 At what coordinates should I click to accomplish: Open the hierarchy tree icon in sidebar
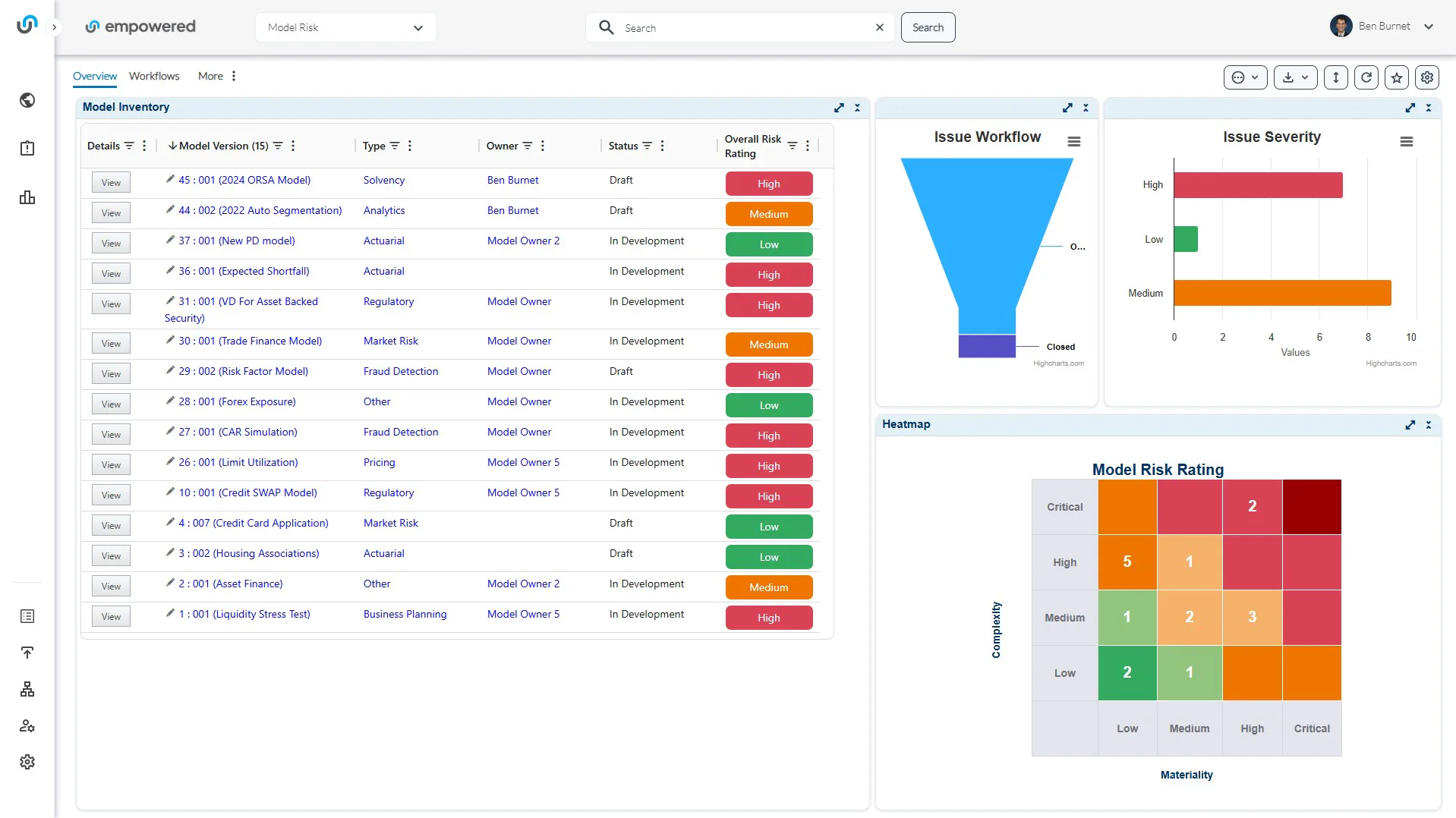[27, 689]
